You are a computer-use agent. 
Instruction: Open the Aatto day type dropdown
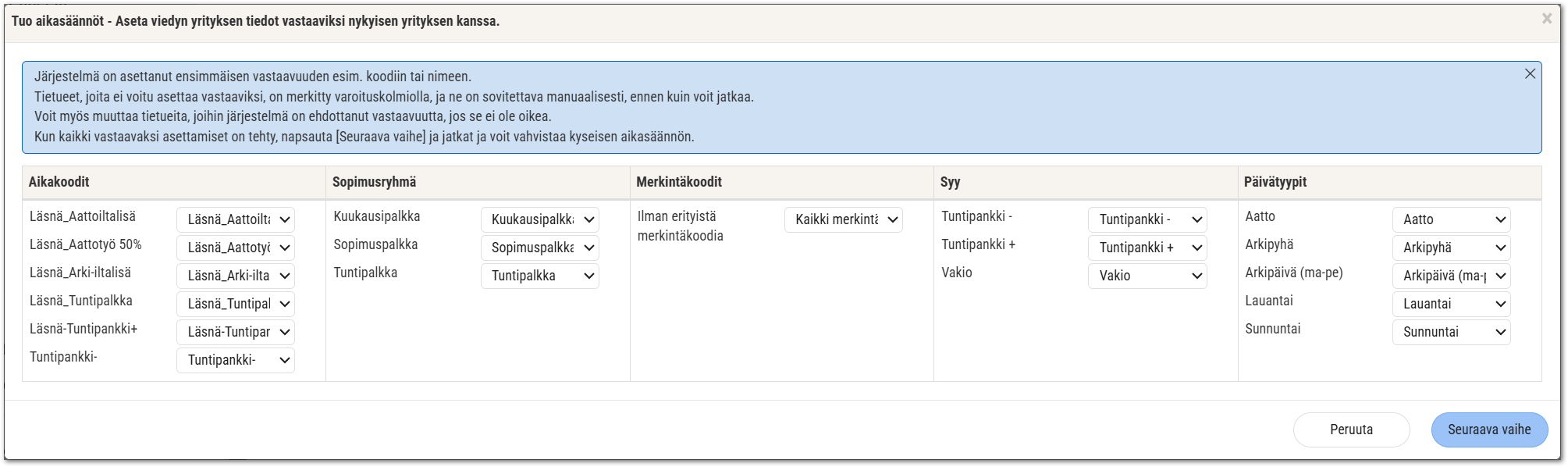pos(1451,219)
